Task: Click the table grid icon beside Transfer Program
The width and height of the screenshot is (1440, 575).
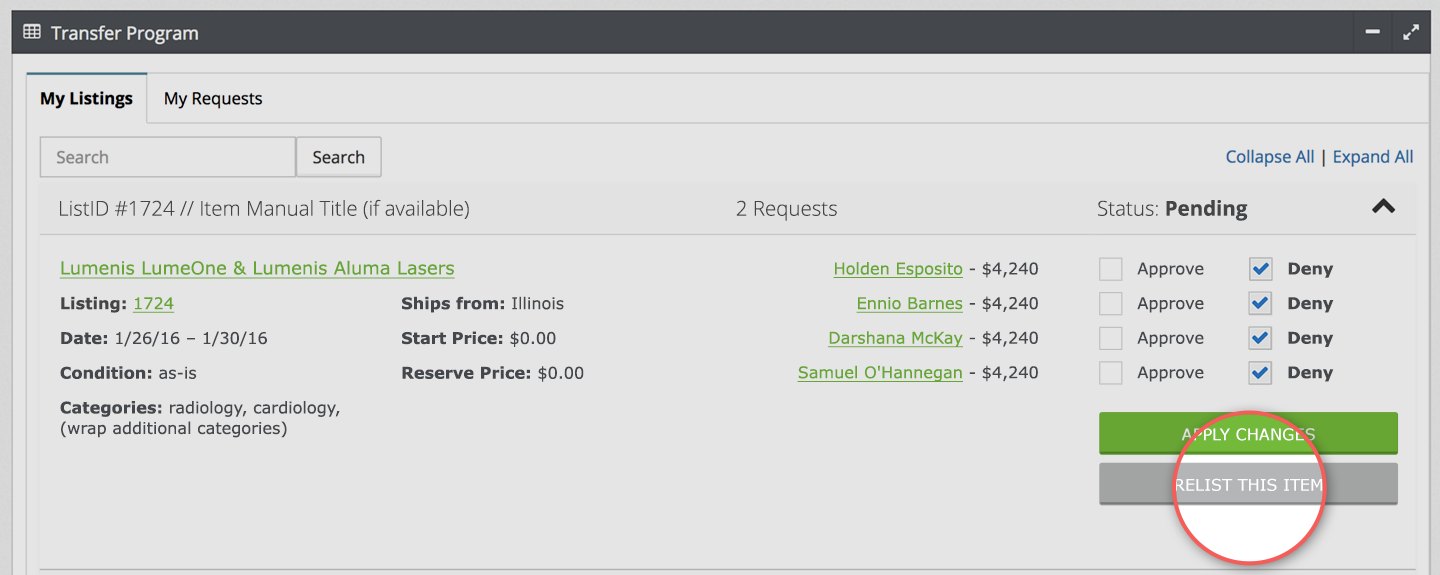Action: pyautogui.click(x=32, y=33)
